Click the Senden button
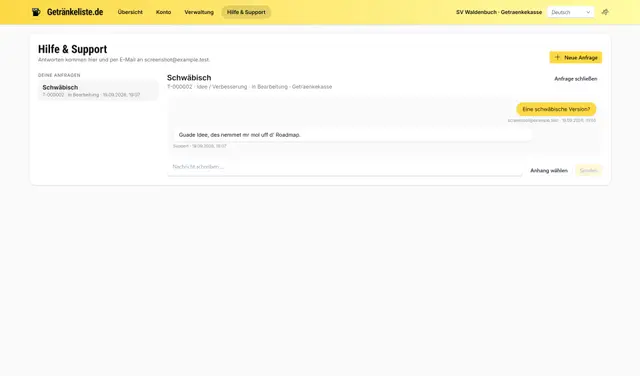 (588, 171)
